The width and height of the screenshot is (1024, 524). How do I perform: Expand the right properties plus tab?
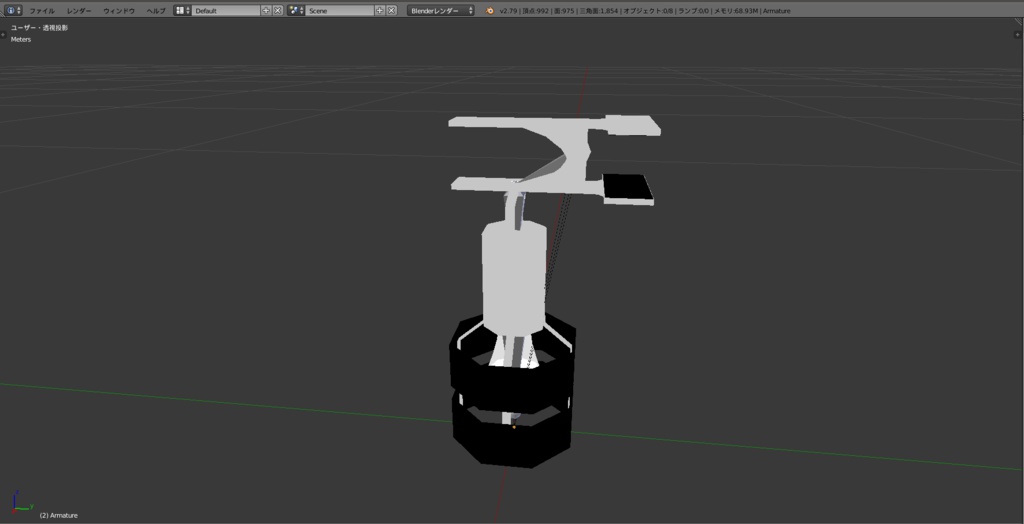point(1019,34)
